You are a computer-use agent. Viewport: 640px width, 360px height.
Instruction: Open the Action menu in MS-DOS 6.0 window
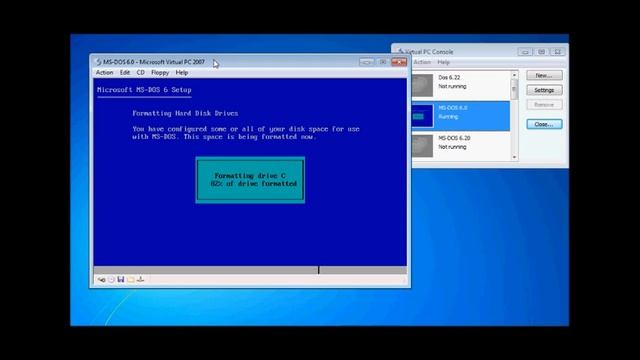[104, 73]
